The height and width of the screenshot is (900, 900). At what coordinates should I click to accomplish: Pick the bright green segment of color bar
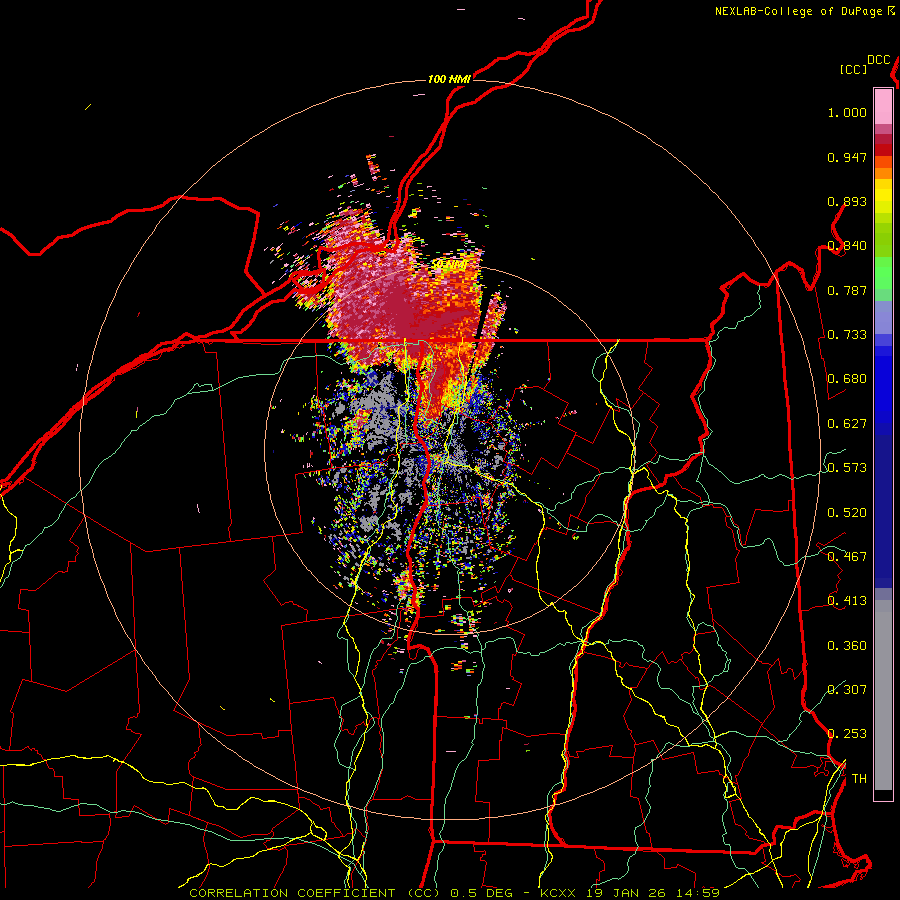pyautogui.click(x=883, y=273)
